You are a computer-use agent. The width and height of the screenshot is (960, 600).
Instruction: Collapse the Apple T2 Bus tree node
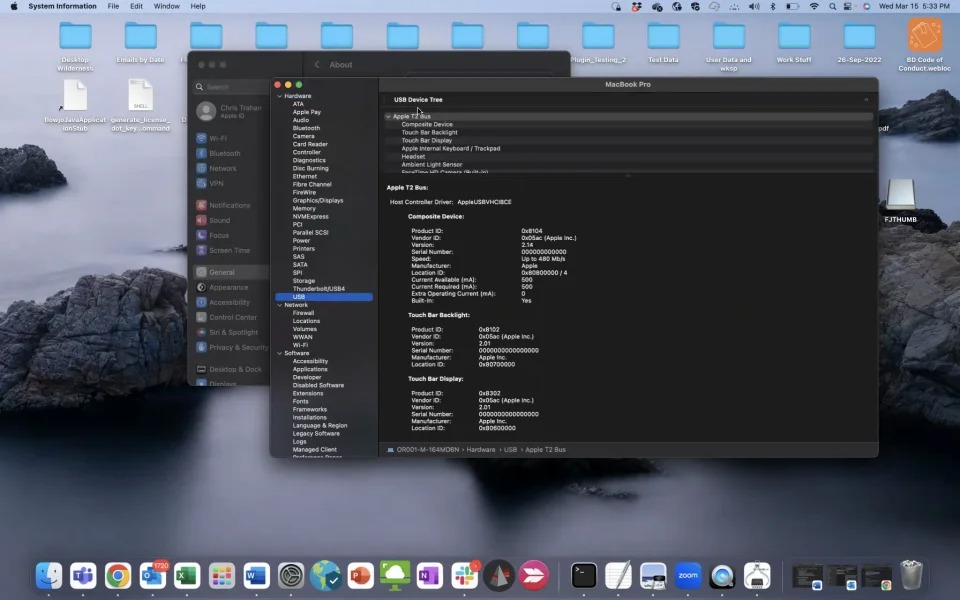pyautogui.click(x=388, y=117)
